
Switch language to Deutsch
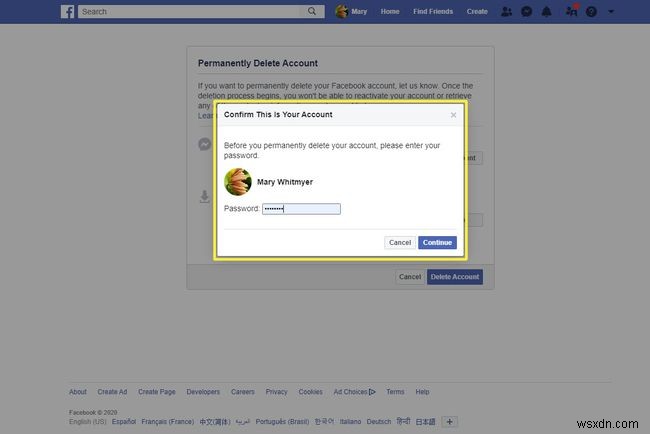point(379,422)
